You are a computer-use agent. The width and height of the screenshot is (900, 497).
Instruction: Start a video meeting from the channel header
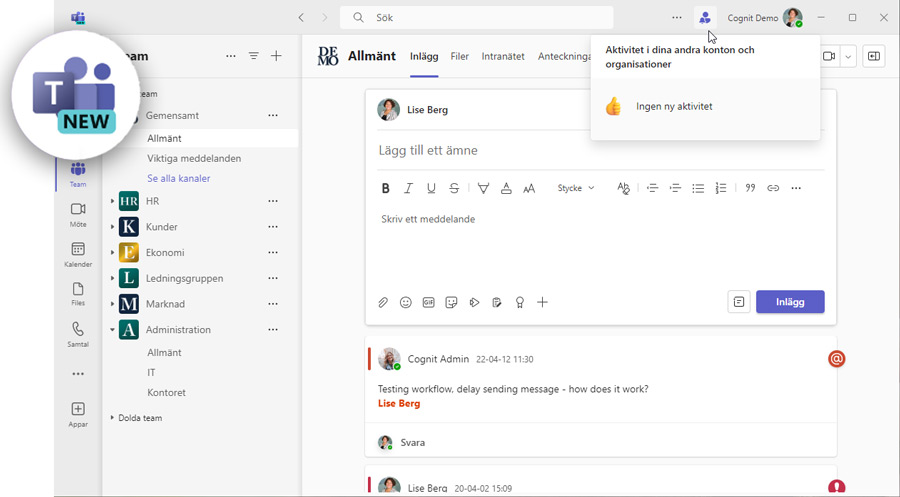pyautogui.click(x=829, y=57)
